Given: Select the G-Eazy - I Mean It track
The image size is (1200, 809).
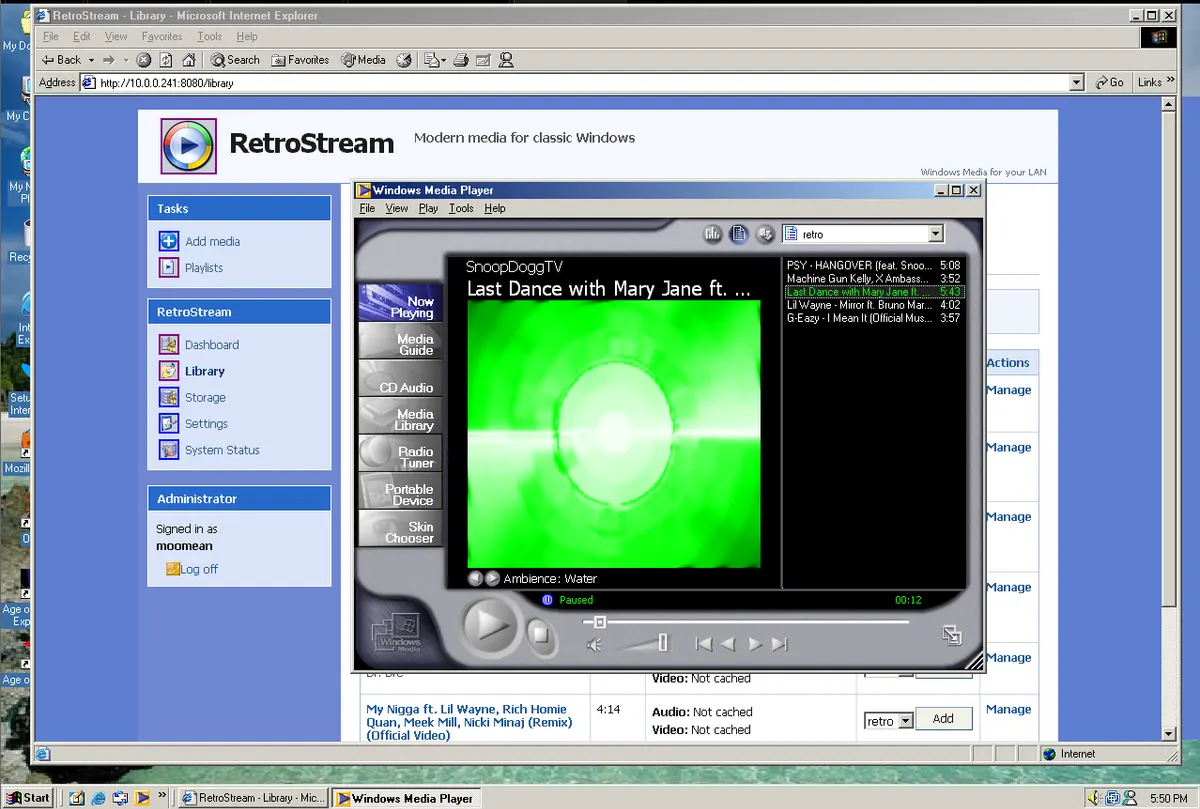Looking at the screenshot, I should [873, 318].
